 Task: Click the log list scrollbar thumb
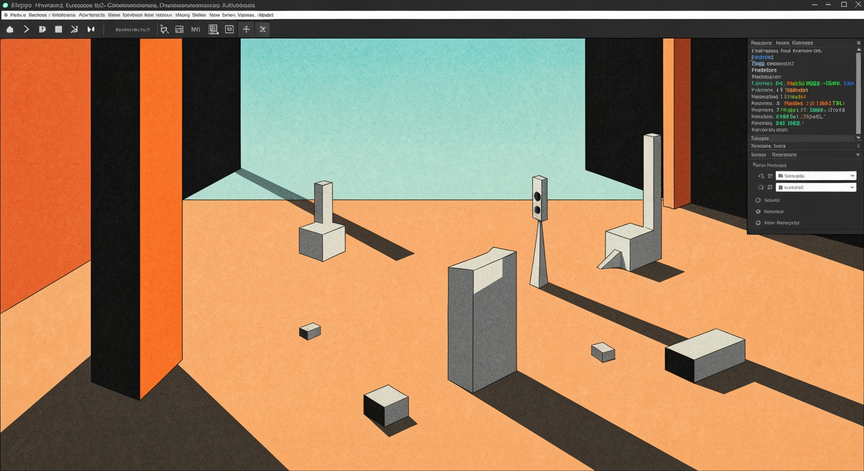pyautogui.click(x=858, y=93)
